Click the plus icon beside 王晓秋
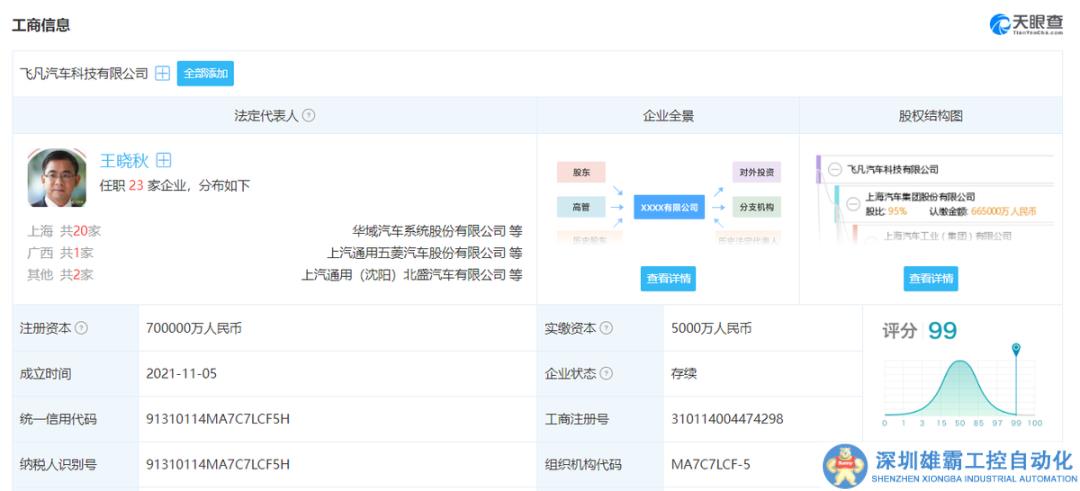The image size is (1080, 491). [x=163, y=160]
